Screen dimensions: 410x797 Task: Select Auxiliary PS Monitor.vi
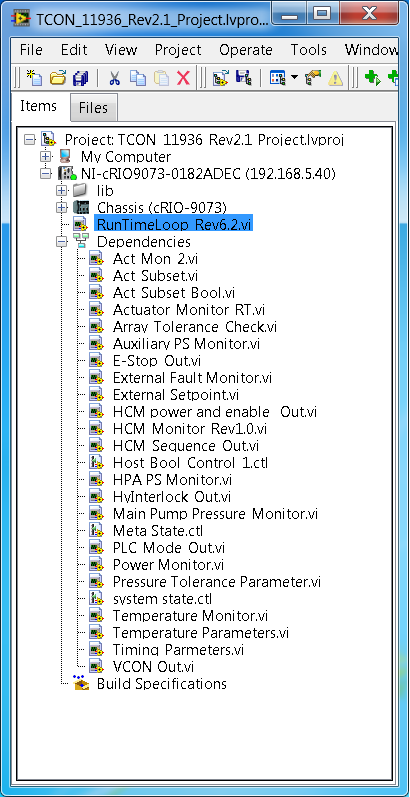point(186,344)
